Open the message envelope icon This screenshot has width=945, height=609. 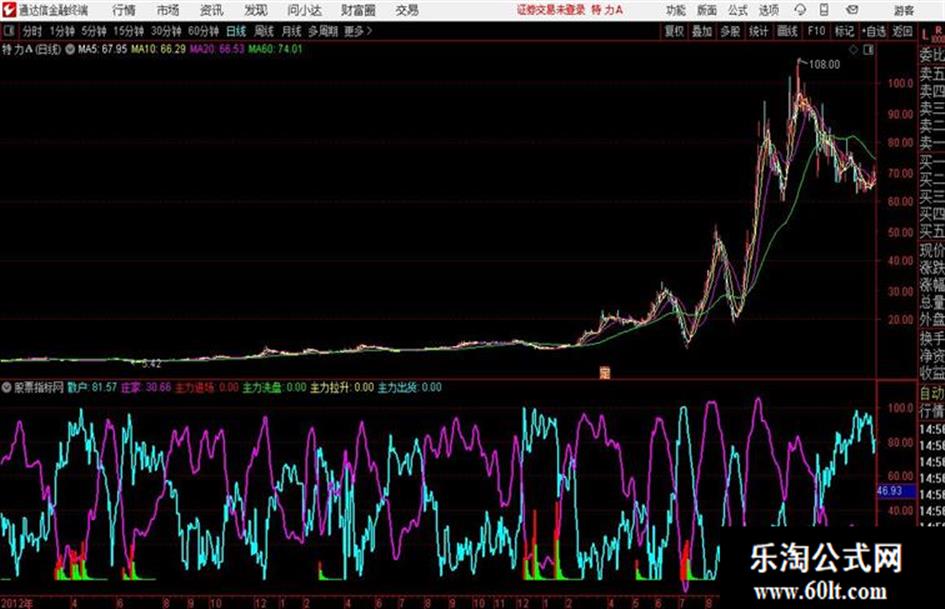(x=852, y=10)
